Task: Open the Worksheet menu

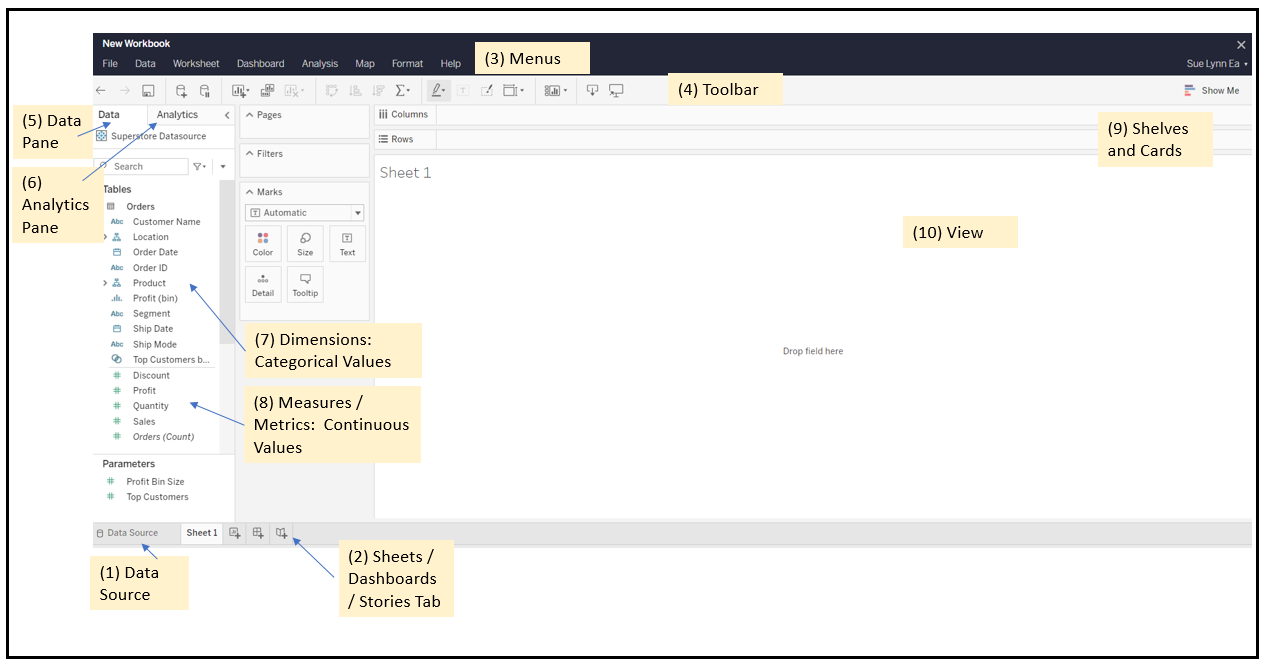Action: tap(196, 64)
